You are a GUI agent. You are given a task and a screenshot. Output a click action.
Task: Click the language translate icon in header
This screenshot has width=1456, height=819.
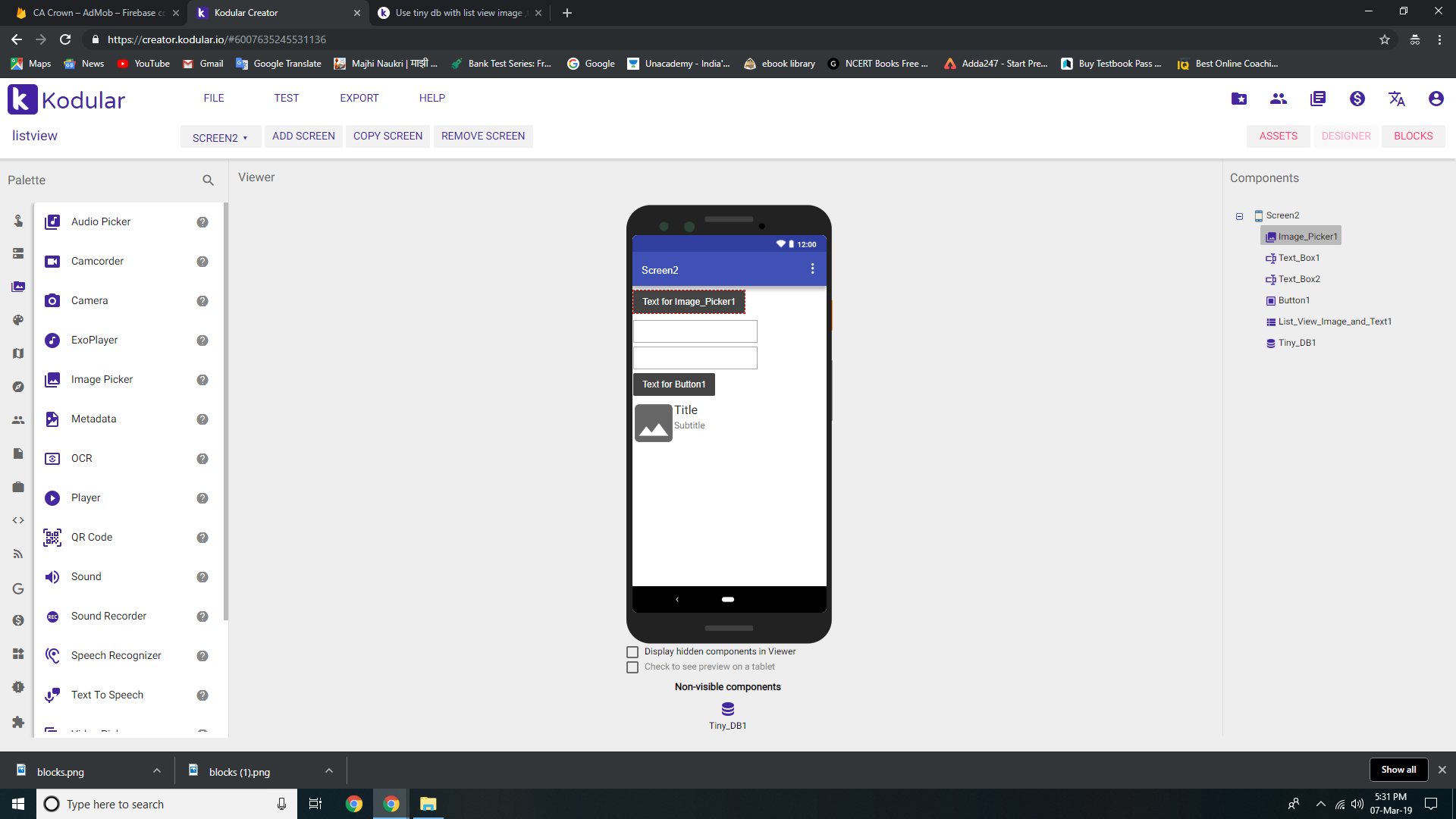point(1396,99)
